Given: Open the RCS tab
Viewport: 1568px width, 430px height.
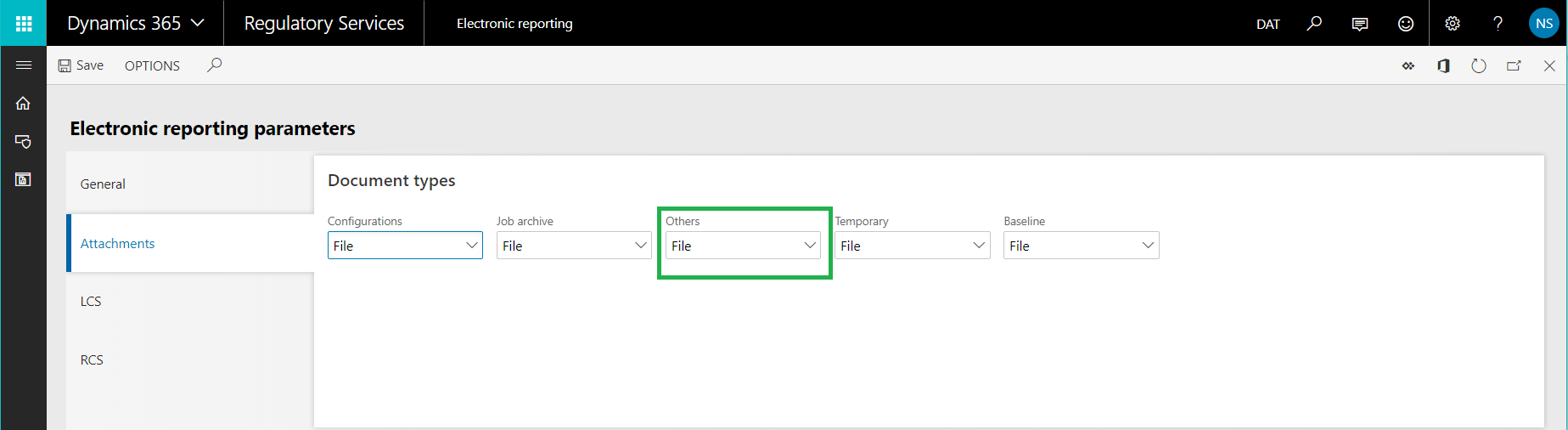Looking at the screenshot, I should 190,359.
